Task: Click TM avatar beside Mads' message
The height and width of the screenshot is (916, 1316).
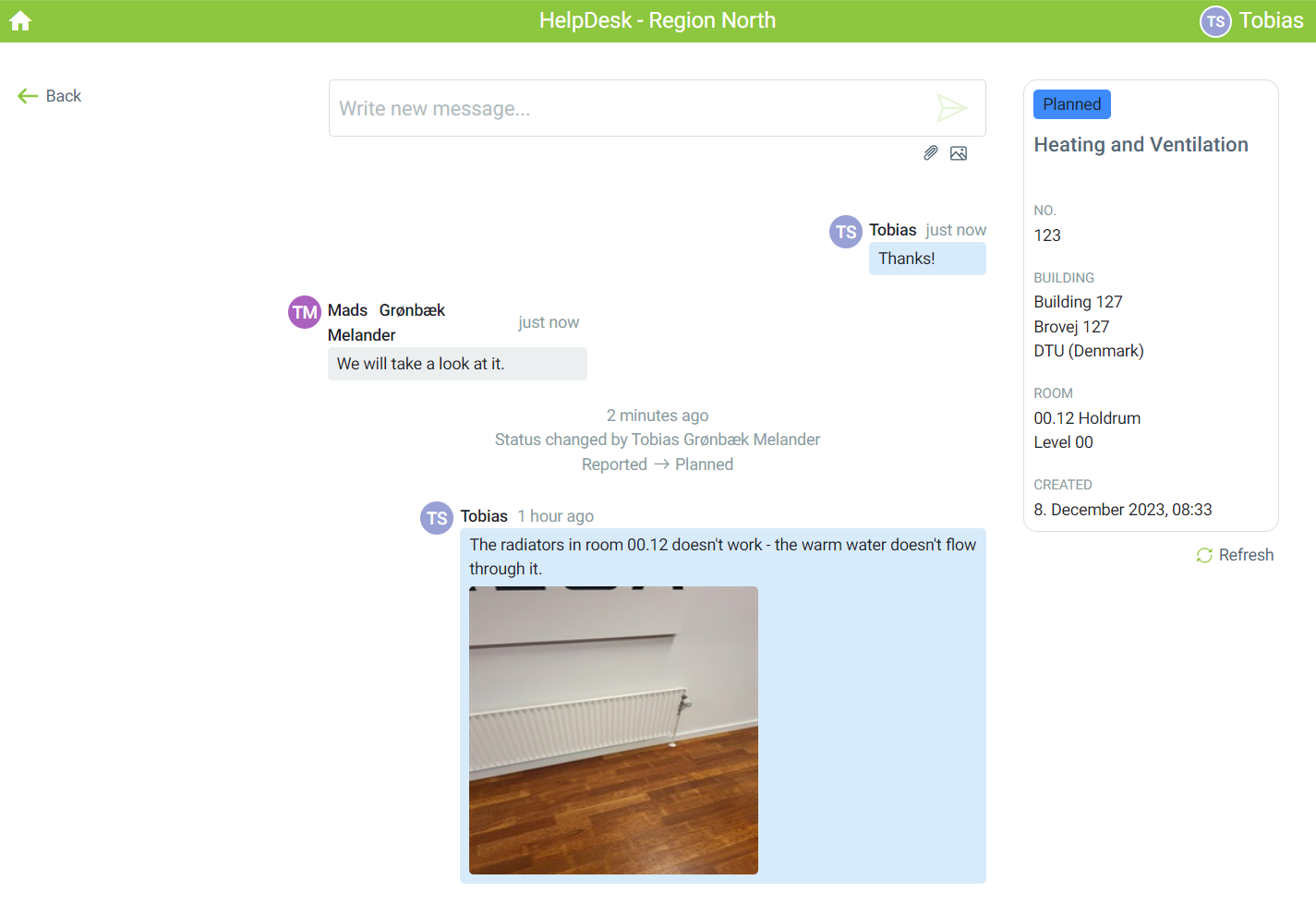Action: point(305,312)
